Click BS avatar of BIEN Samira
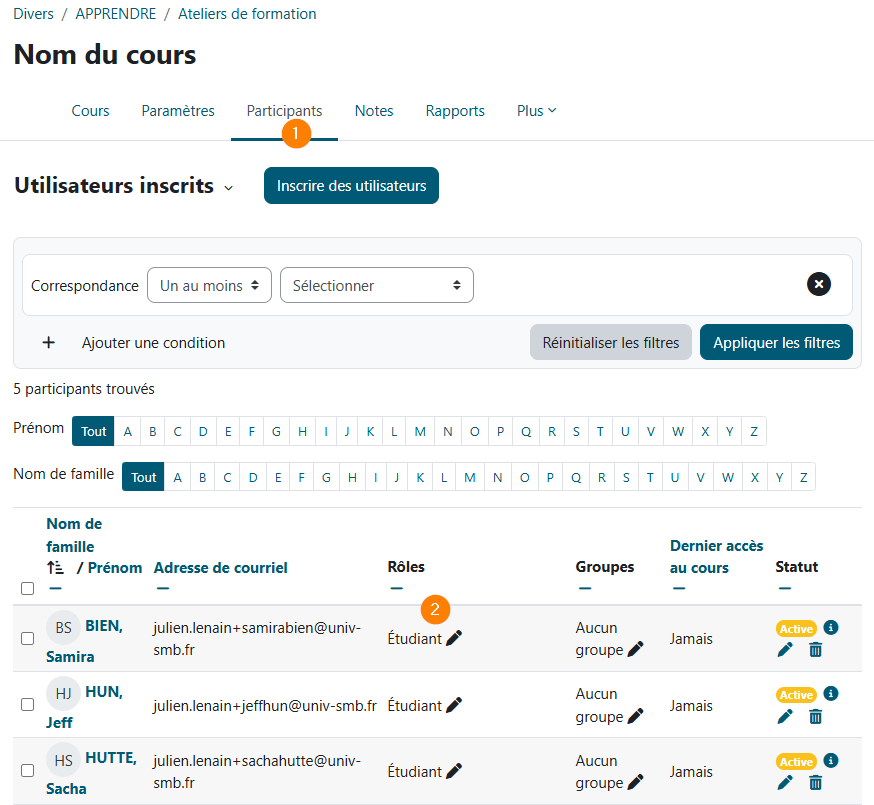Screen dimensions: 874x805 (x=64, y=628)
